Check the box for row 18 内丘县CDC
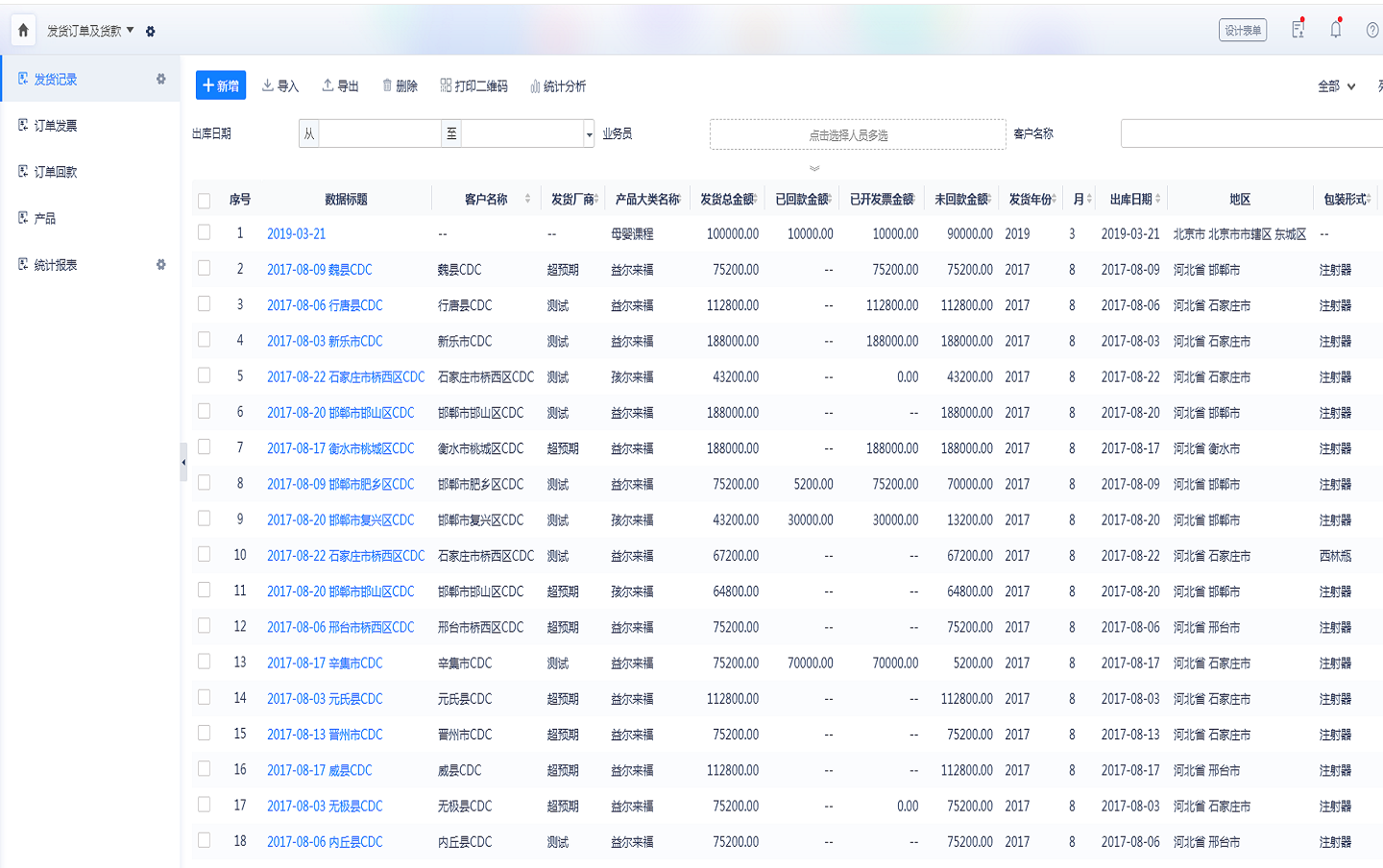The height and width of the screenshot is (868, 1383). [x=204, y=840]
